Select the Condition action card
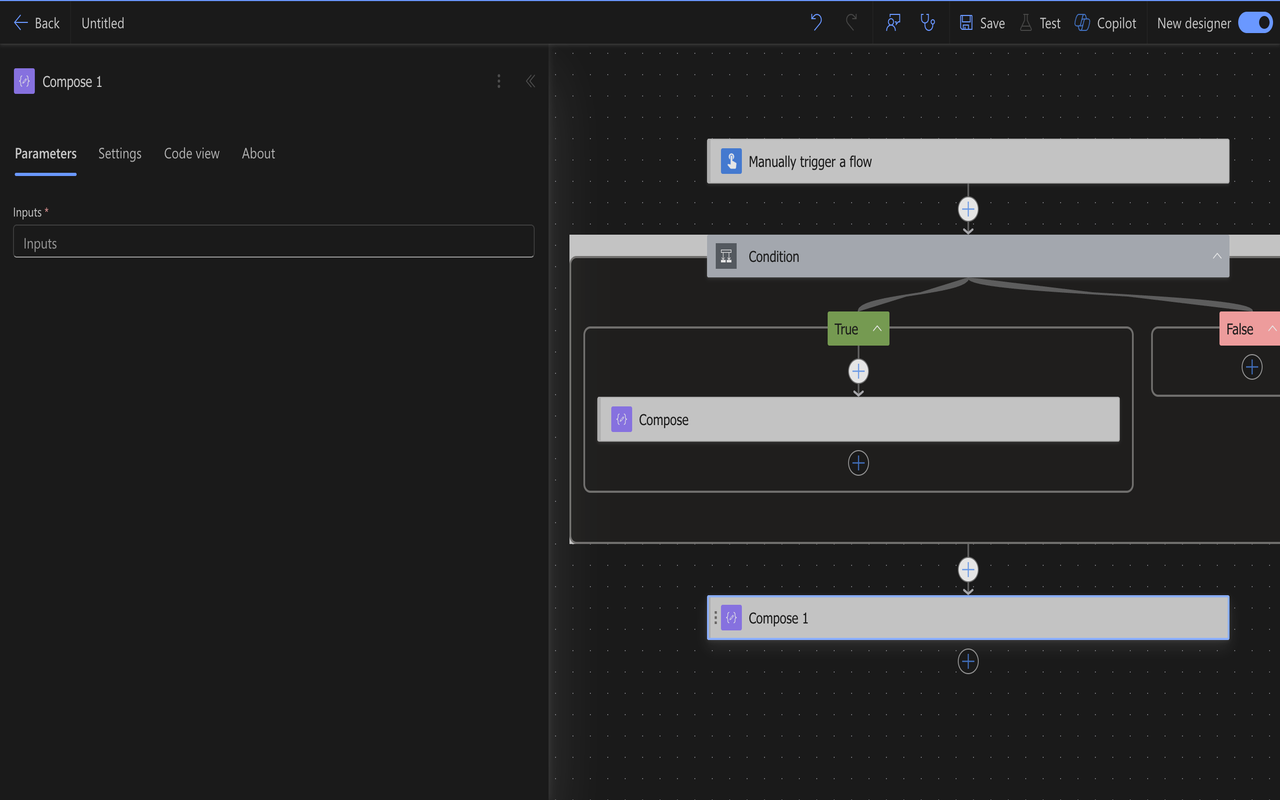This screenshot has width=1280, height=800. click(x=968, y=256)
